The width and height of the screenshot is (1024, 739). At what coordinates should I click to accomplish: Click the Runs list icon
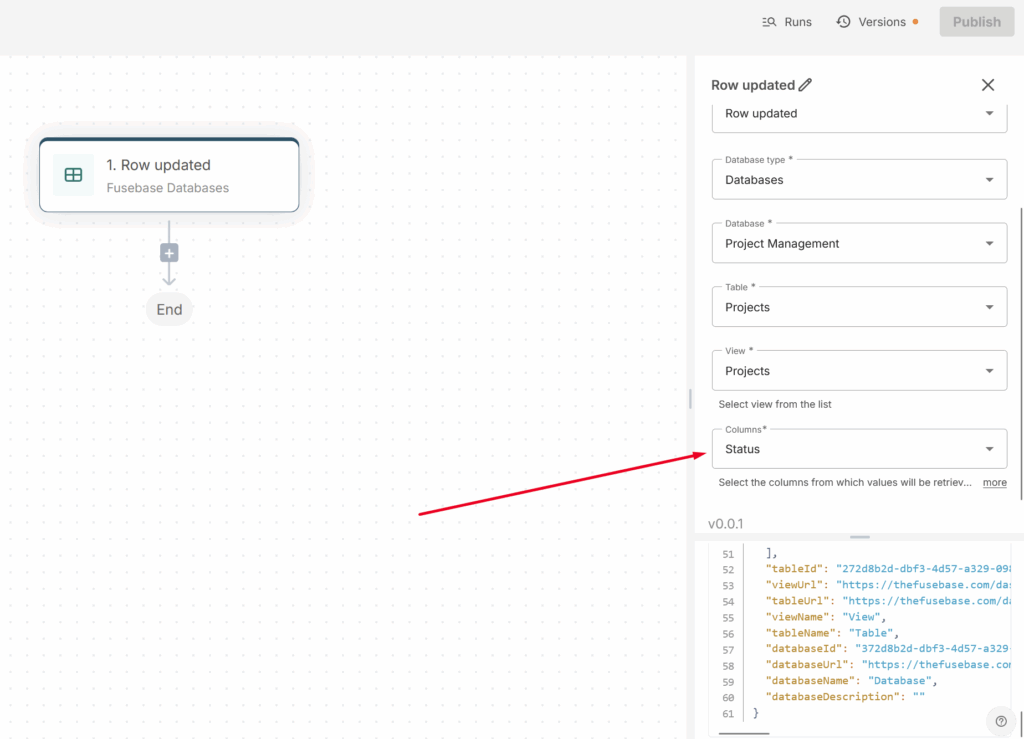pos(769,22)
